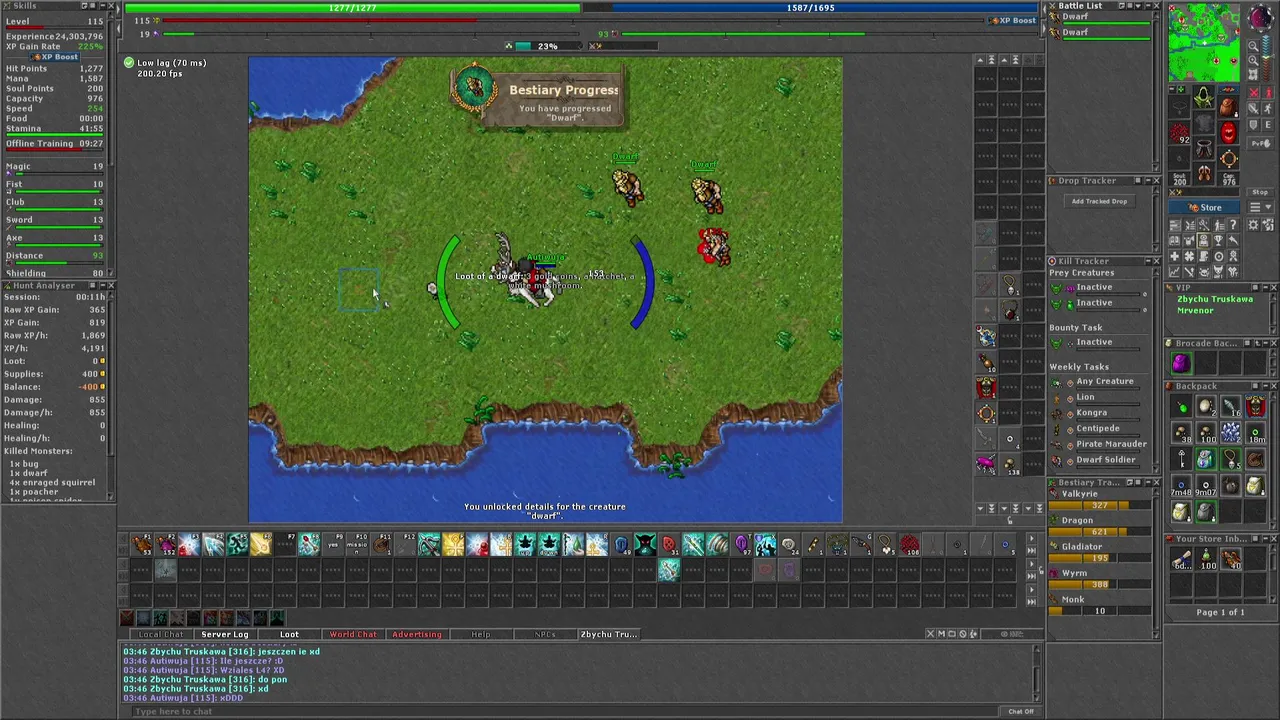Viewport: 1280px width, 720px height.
Task: Open the trophy icon in the button grid
Action: (x=1218, y=240)
